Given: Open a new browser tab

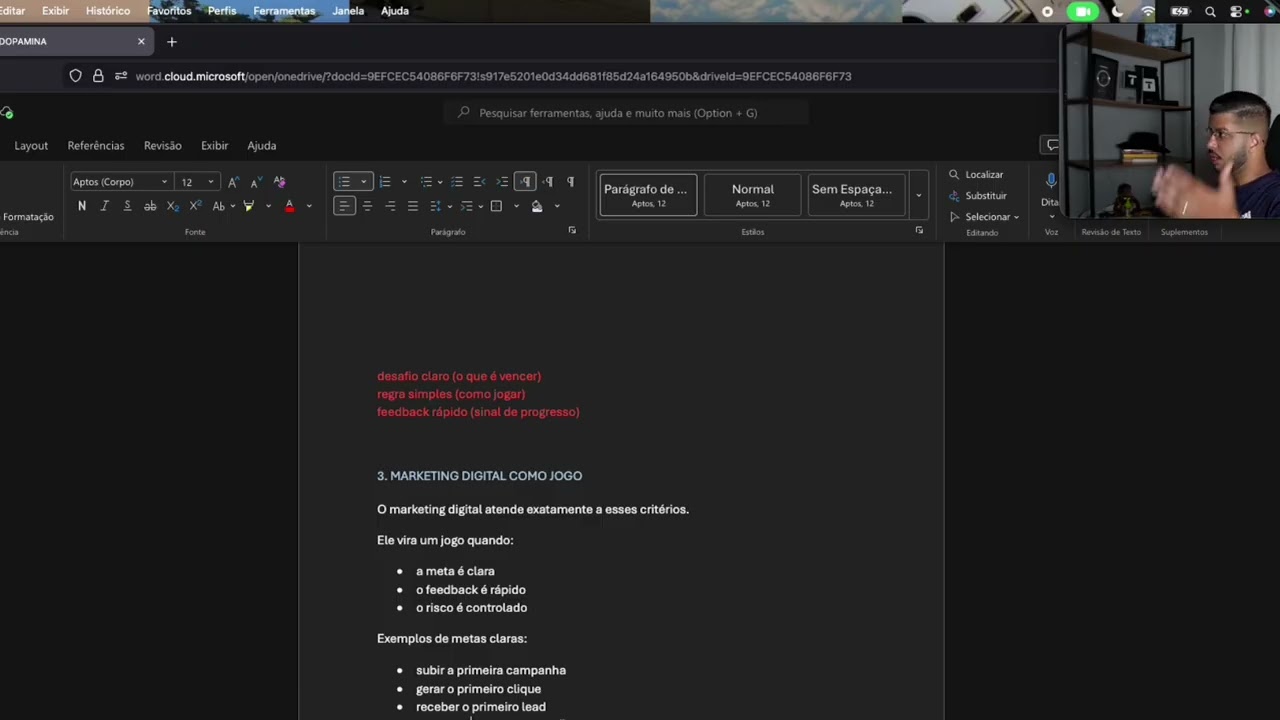Looking at the screenshot, I should 172,42.
